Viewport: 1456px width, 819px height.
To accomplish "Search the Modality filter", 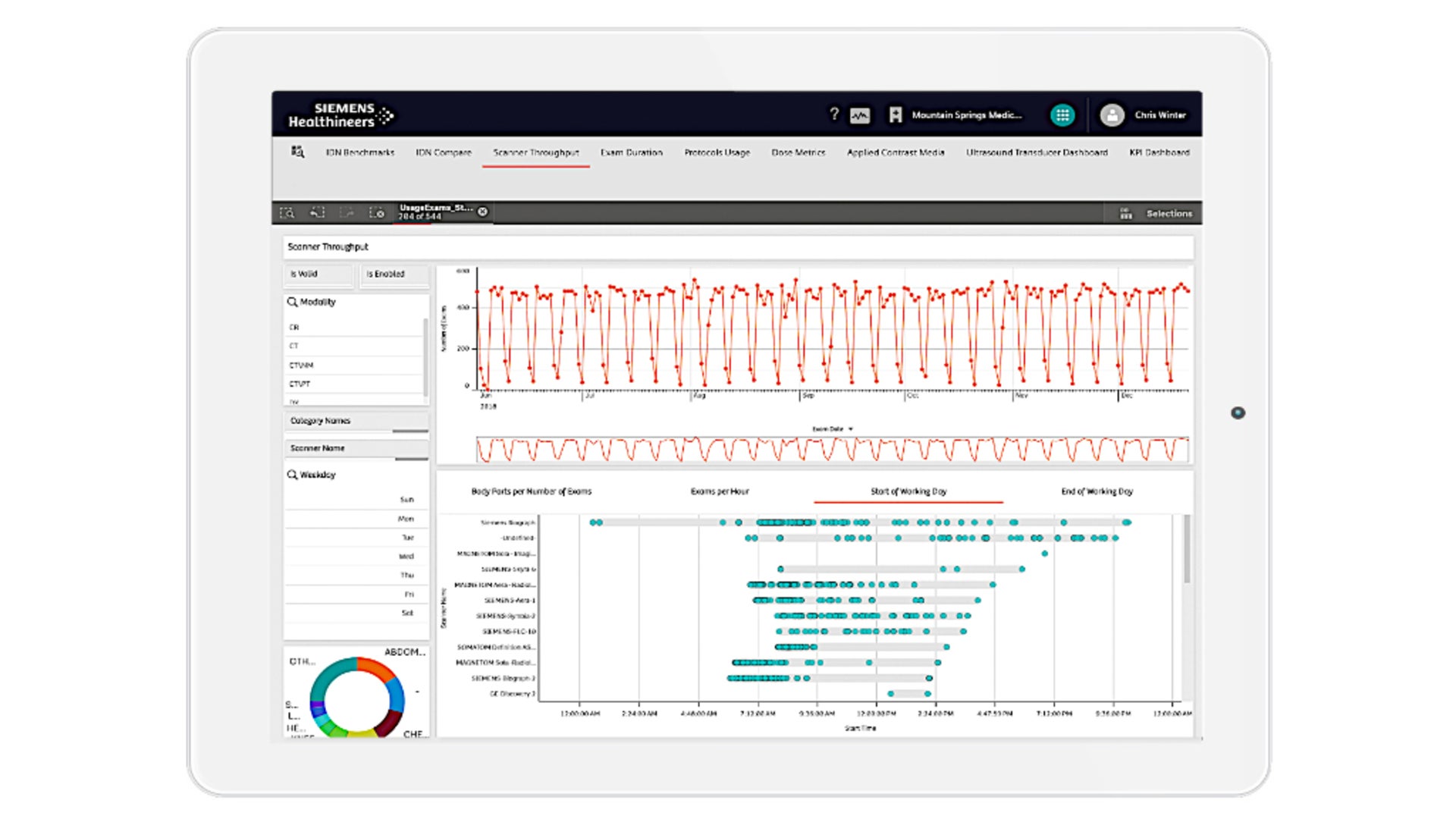I will (x=292, y=302).
